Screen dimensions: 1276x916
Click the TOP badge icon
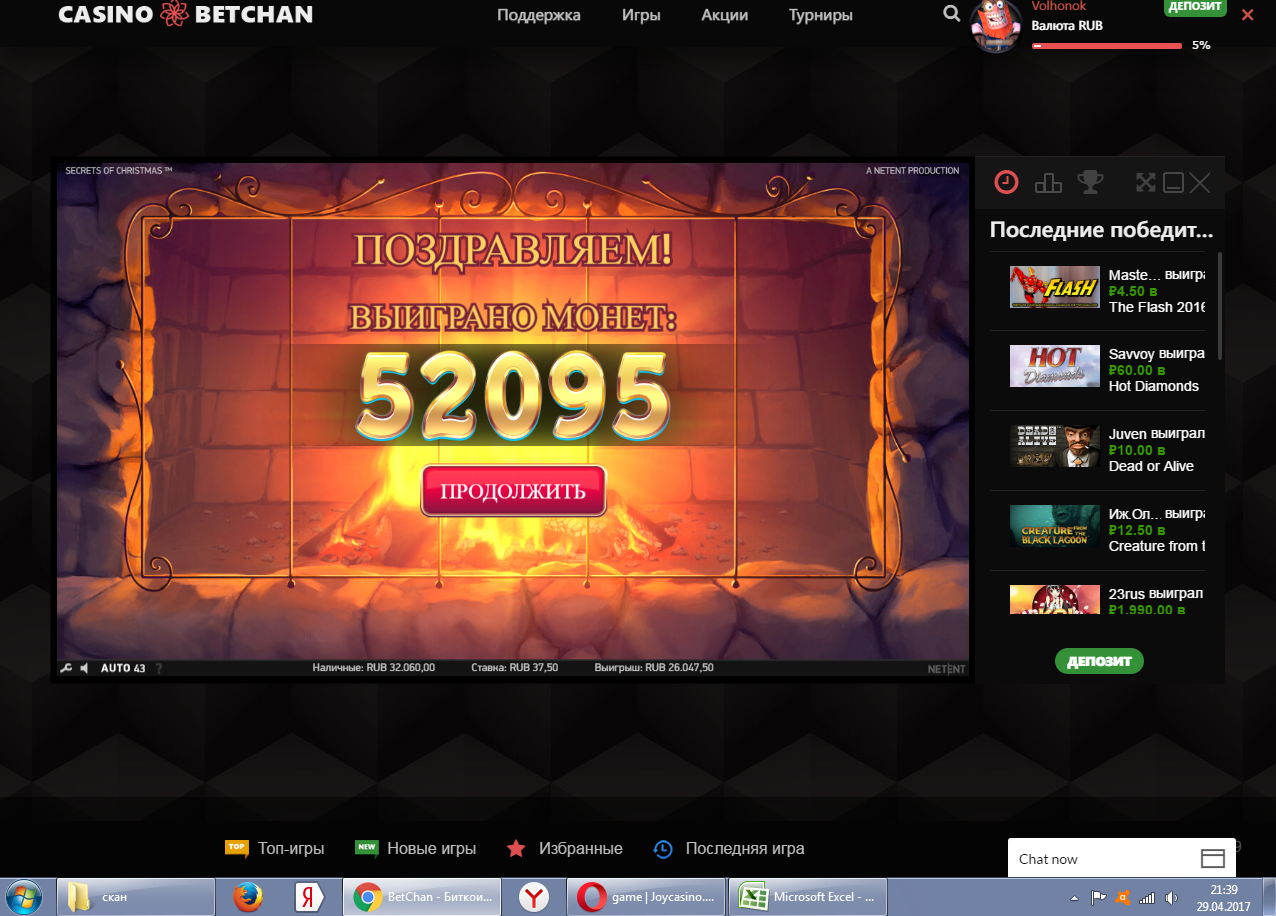[x=237, y=848]
